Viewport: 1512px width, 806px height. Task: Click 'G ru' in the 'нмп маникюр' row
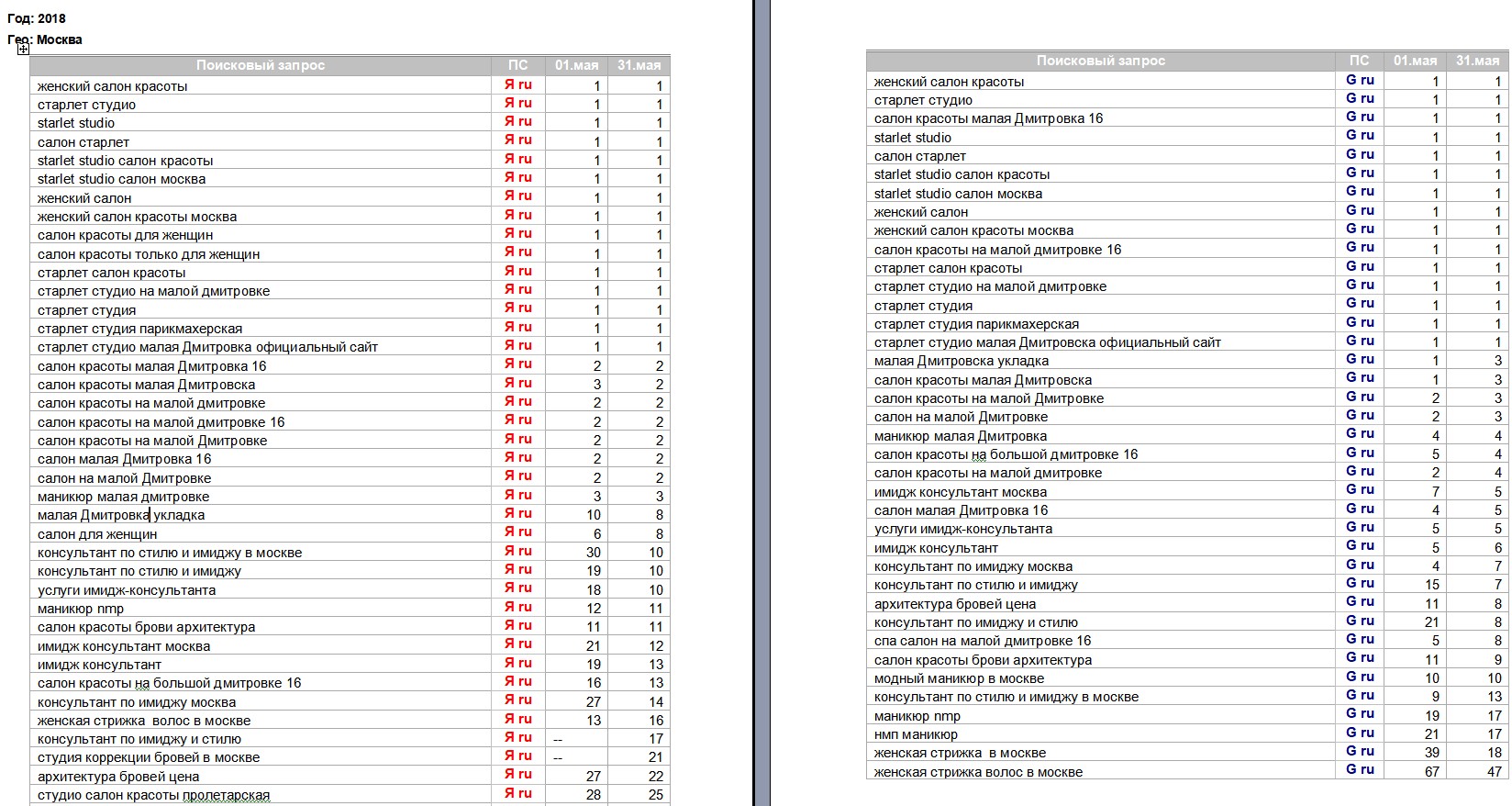pos(1360,733)
